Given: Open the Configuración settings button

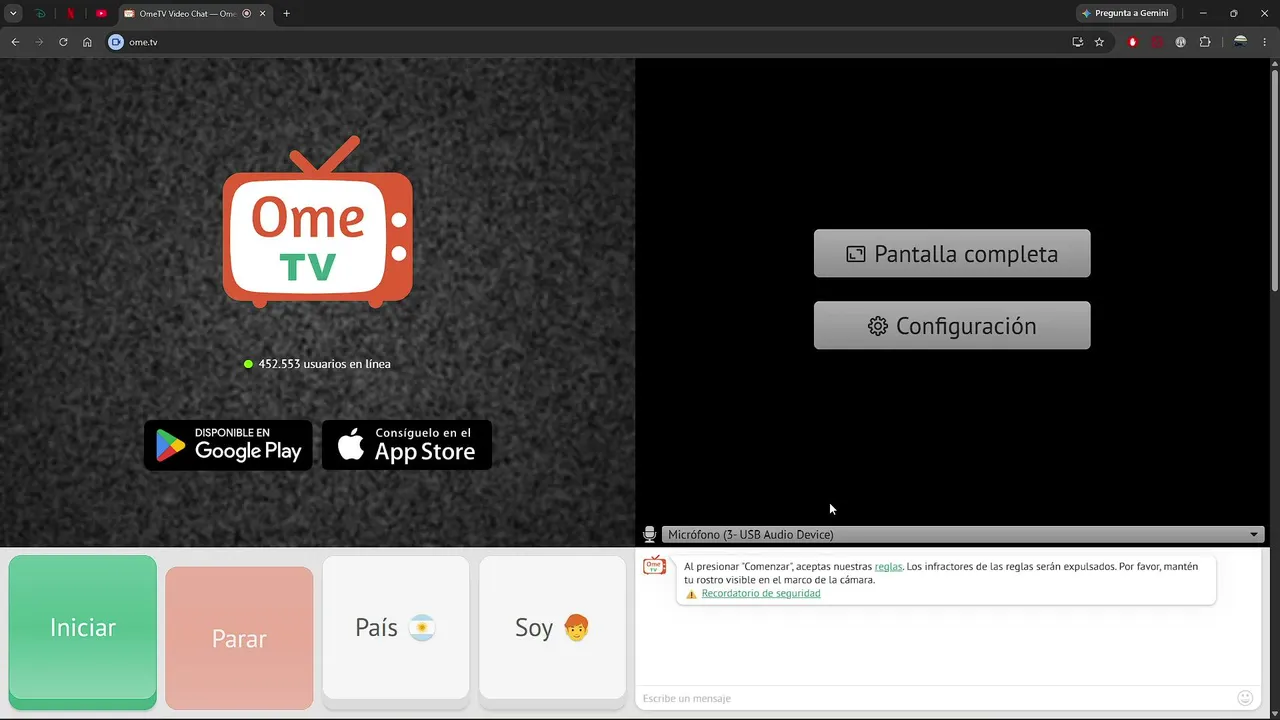Looking at the screenshot, I should (x=952, y=326).
